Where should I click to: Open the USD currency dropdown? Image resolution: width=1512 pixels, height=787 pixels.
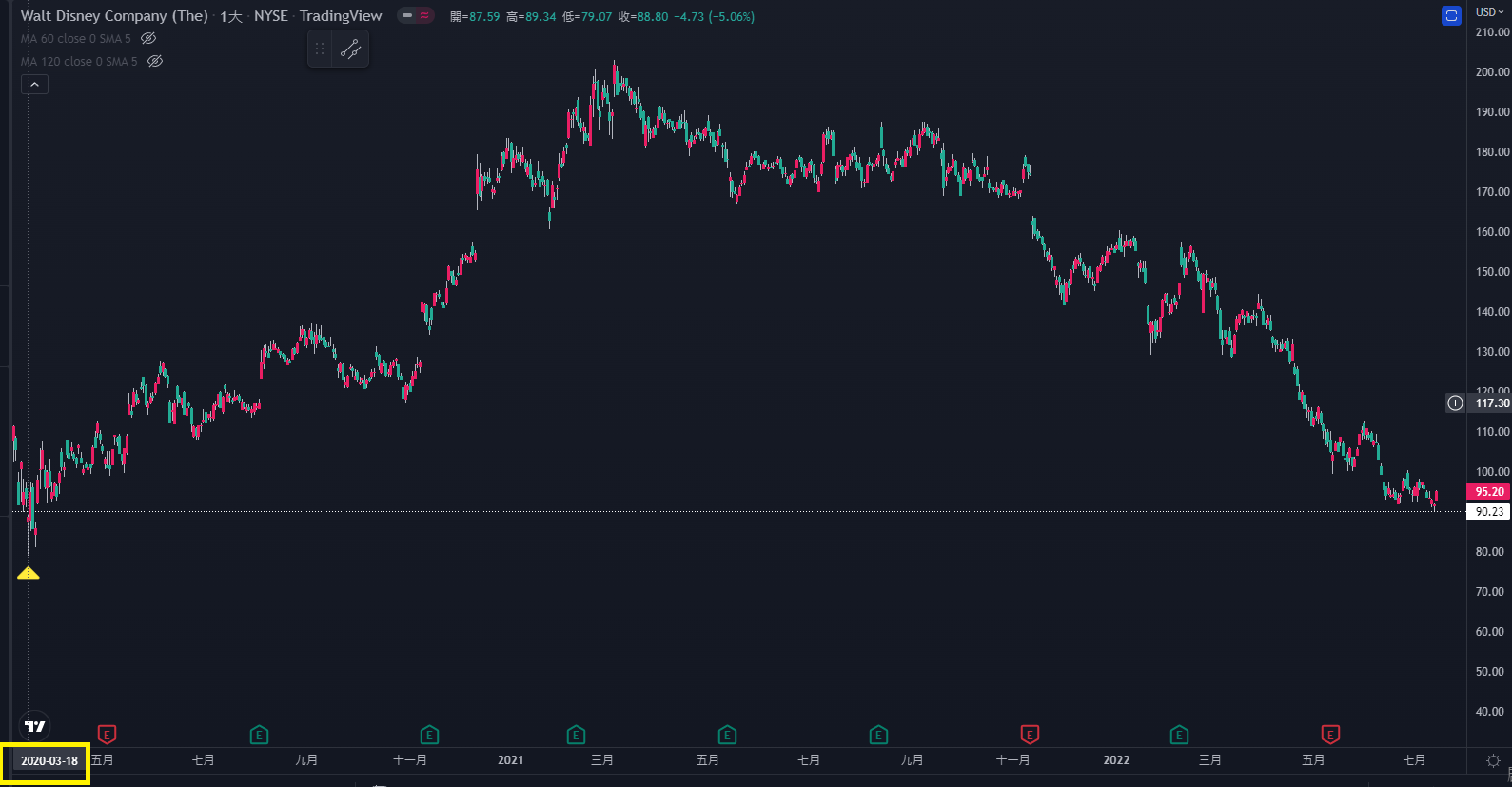click(x=1489, y=11)
